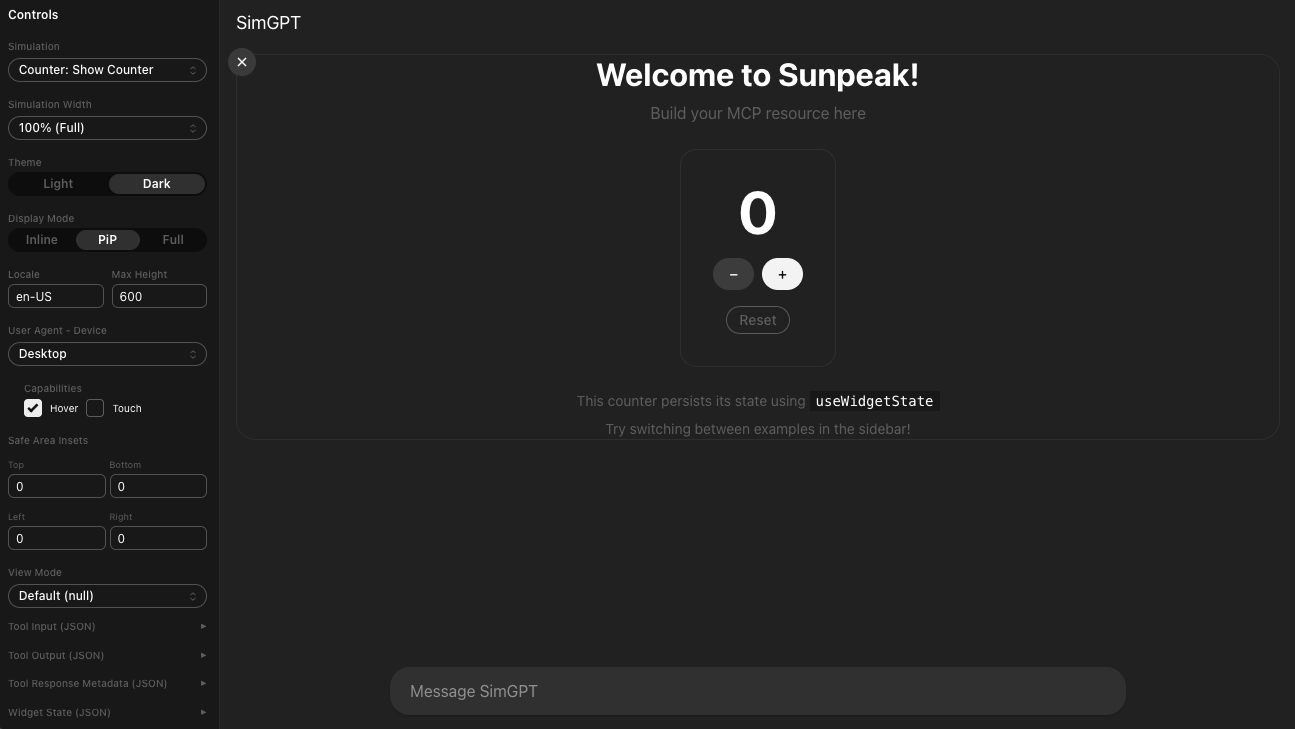Viewport: 1295px width, 729px height.
Task: Close the PiP widget with X icon
Action: 242,62
